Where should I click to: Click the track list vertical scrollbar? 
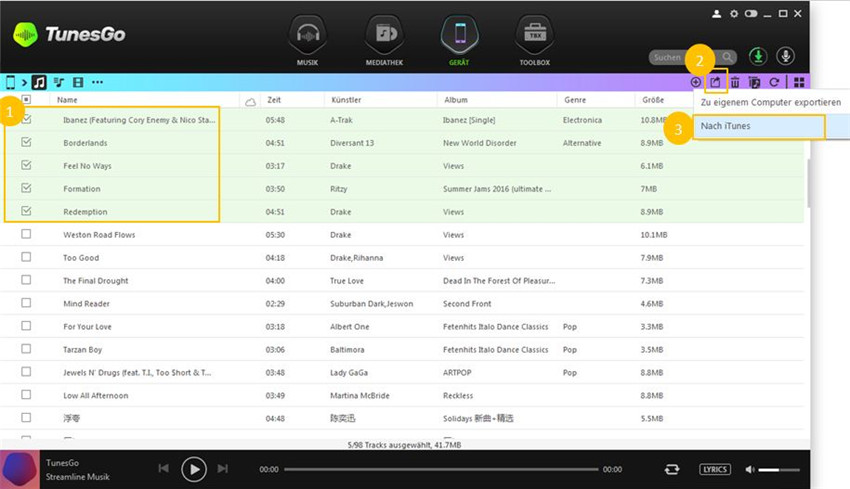(808, 184)
